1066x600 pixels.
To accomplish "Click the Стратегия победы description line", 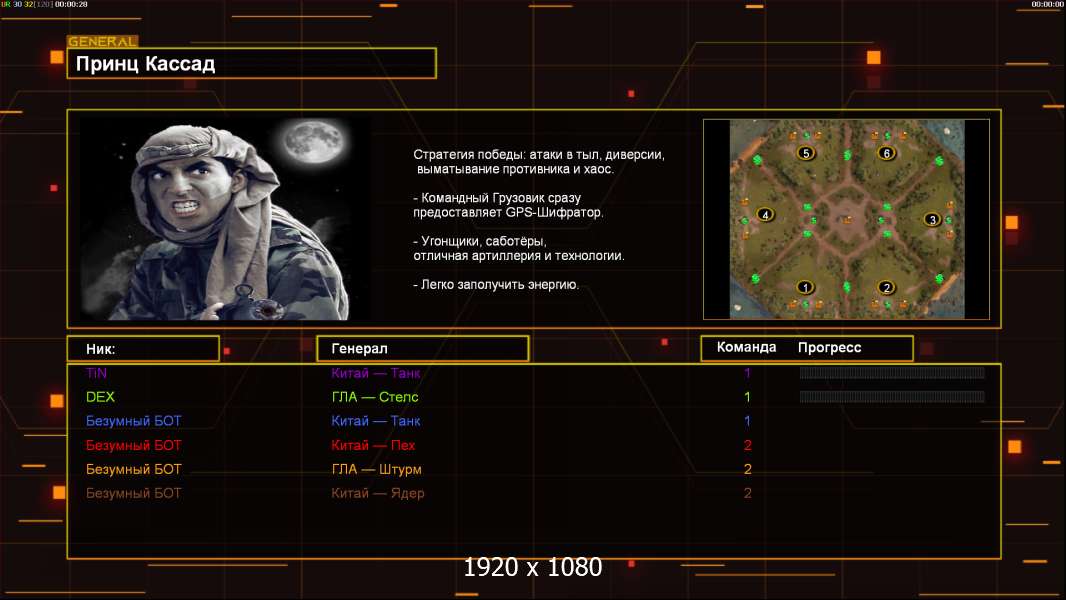I will (x=539, y=162).
